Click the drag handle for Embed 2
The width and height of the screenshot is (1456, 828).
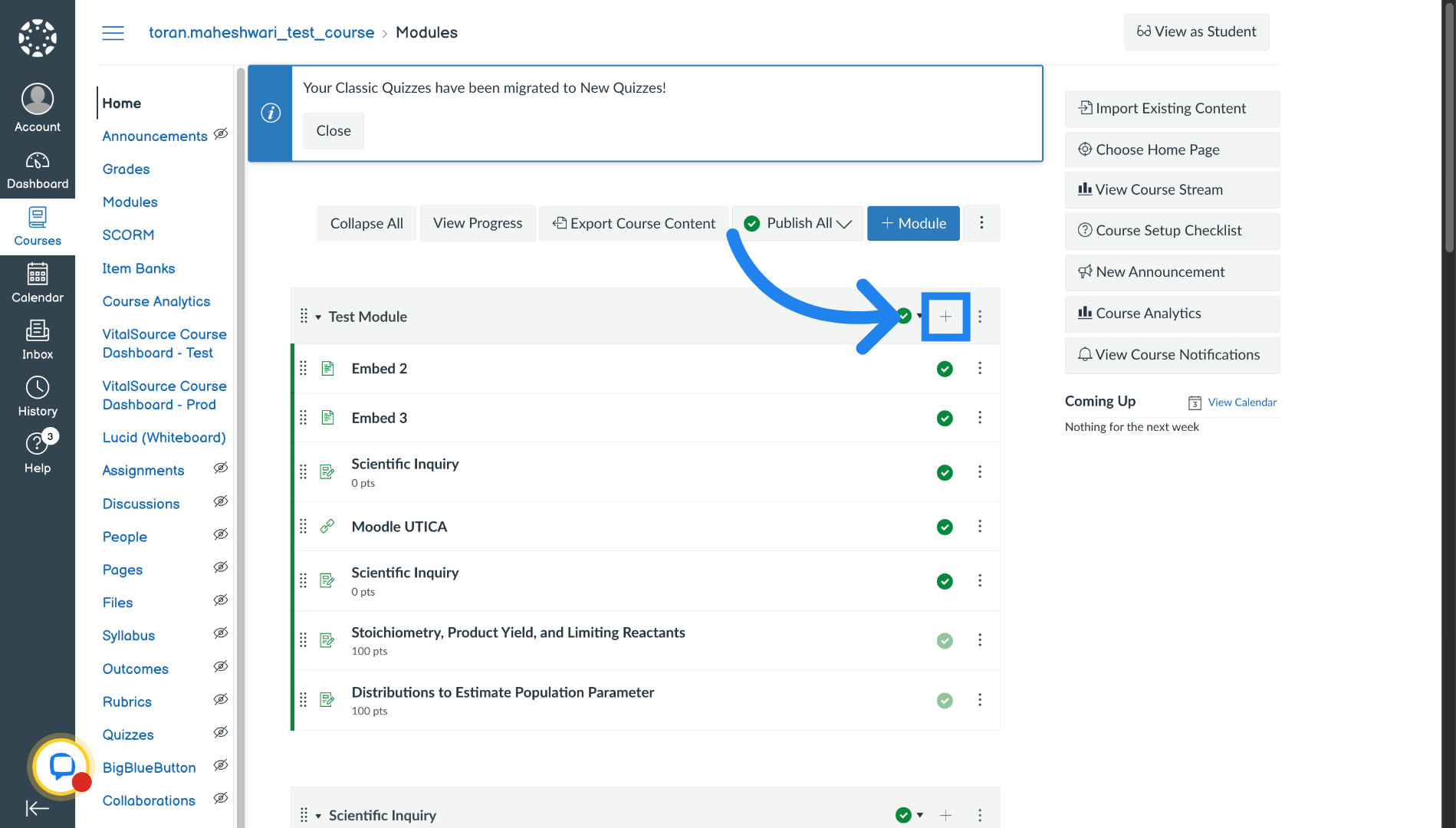click(303, 369)
